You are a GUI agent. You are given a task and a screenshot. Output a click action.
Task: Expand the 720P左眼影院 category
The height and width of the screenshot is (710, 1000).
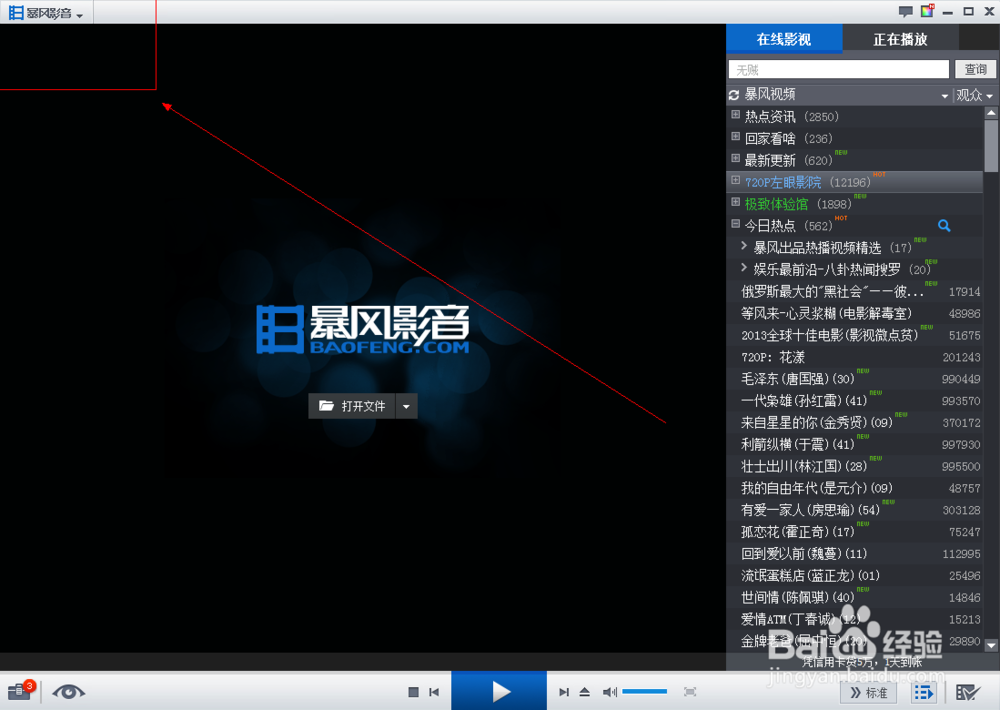point(735,180)
